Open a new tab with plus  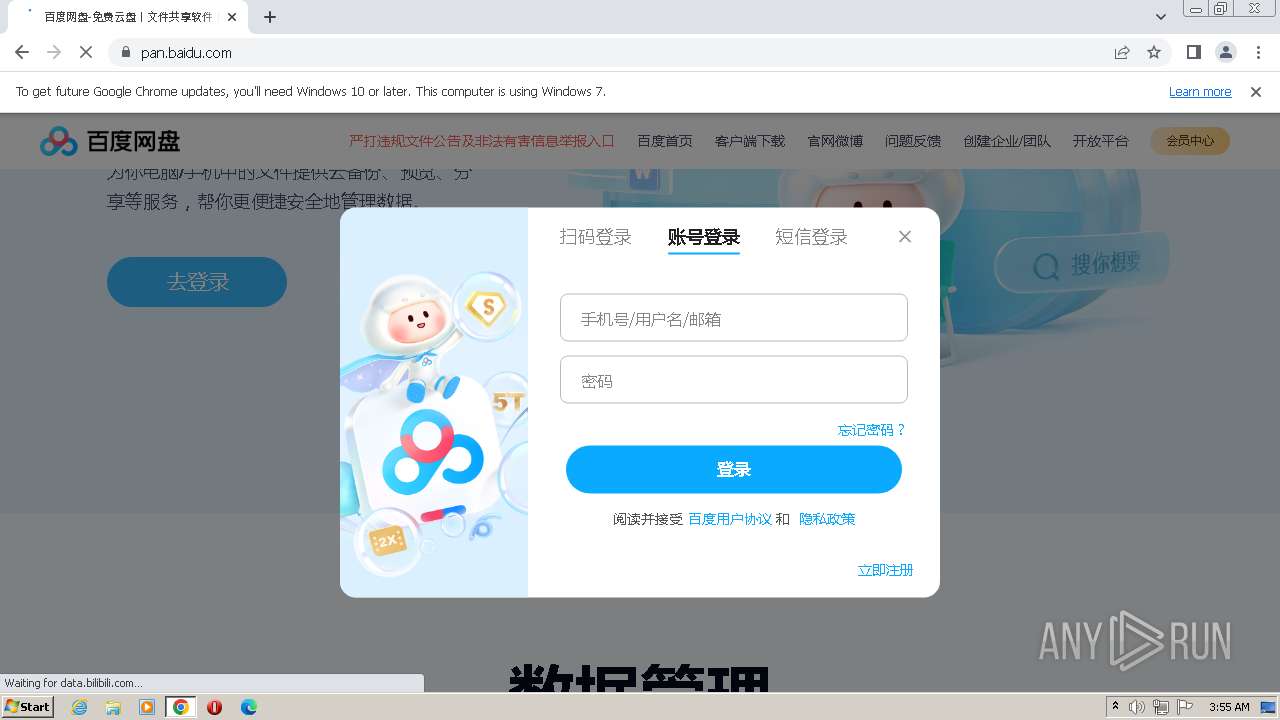(270, 17)
